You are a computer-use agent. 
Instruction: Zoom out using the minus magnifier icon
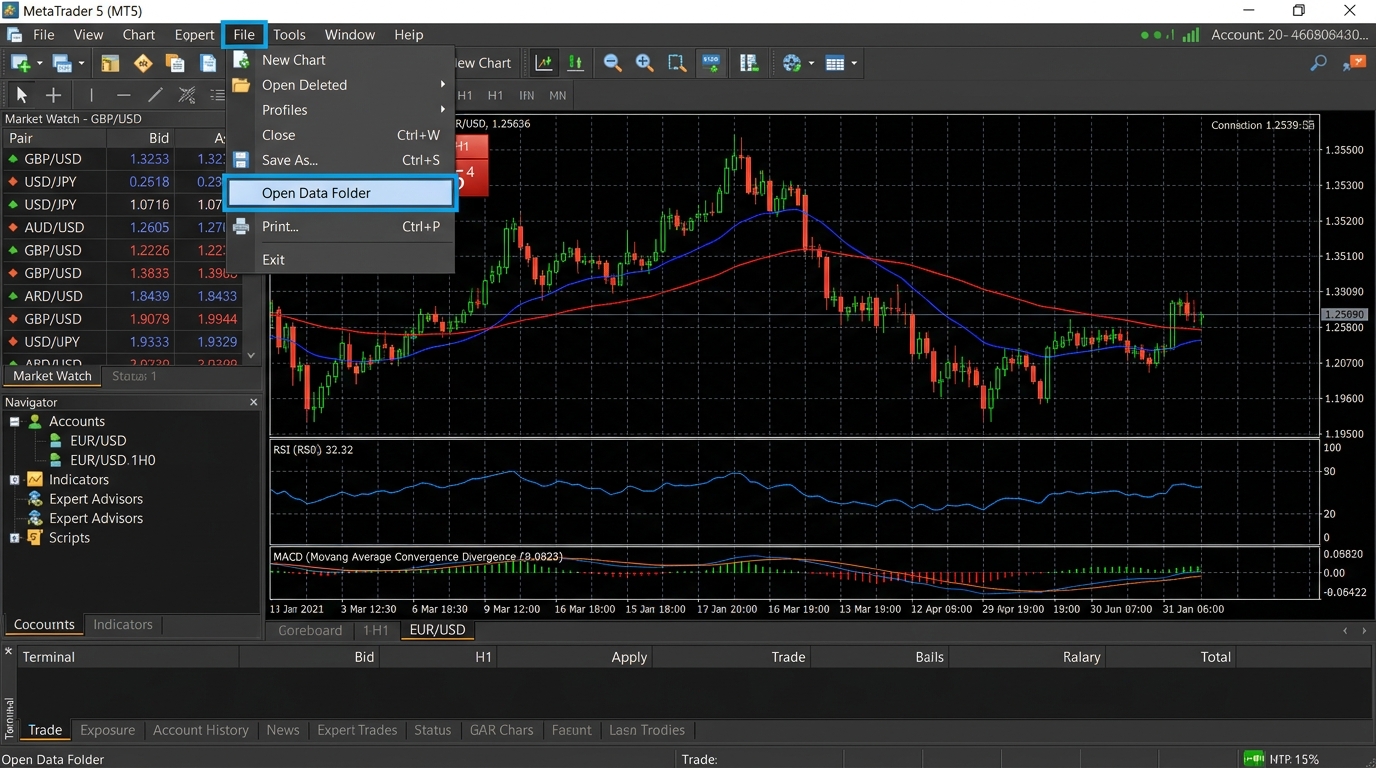point(612,63)
